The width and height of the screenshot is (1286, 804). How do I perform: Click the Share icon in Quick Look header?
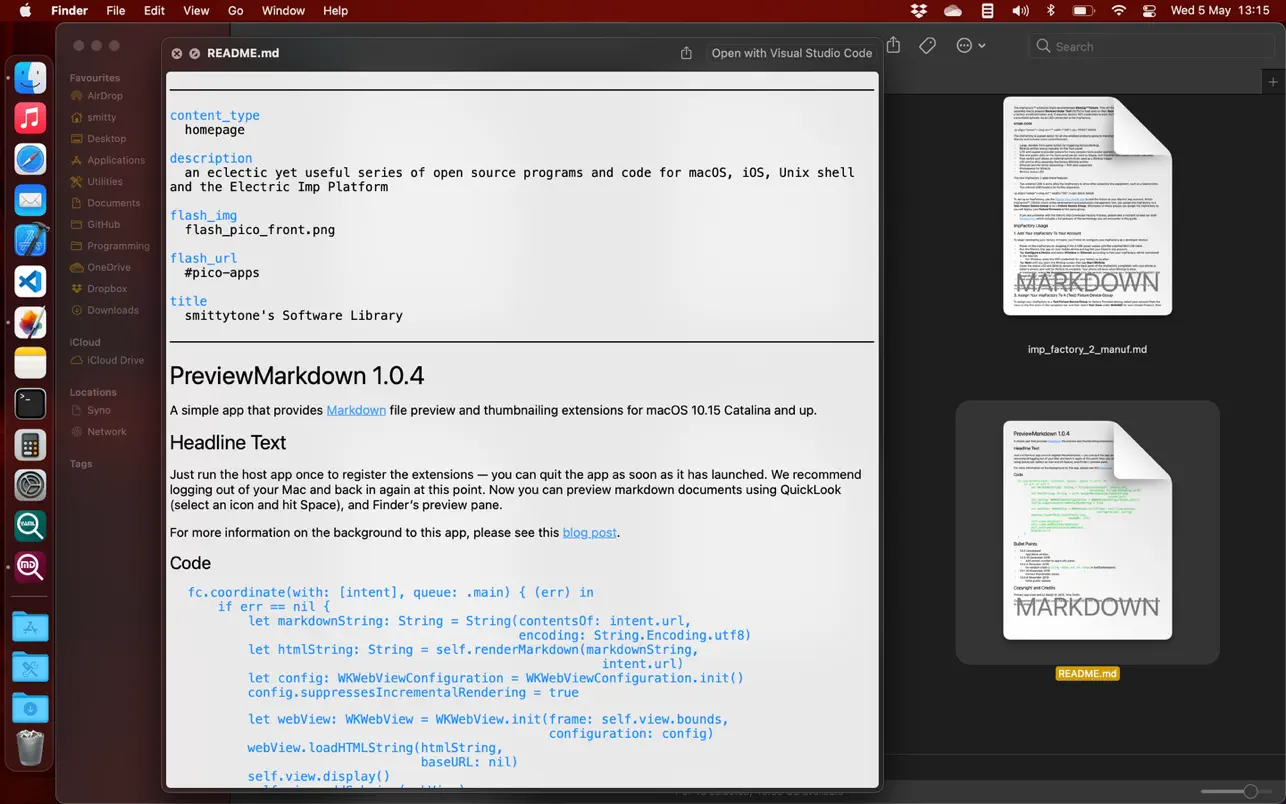coord(686,53)
